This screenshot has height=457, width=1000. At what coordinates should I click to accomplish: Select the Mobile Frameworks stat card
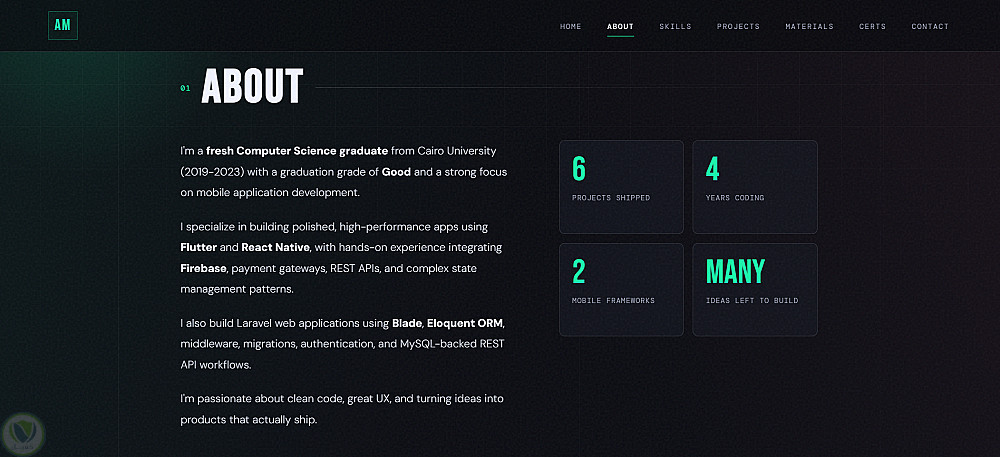[x=621, y=289]
